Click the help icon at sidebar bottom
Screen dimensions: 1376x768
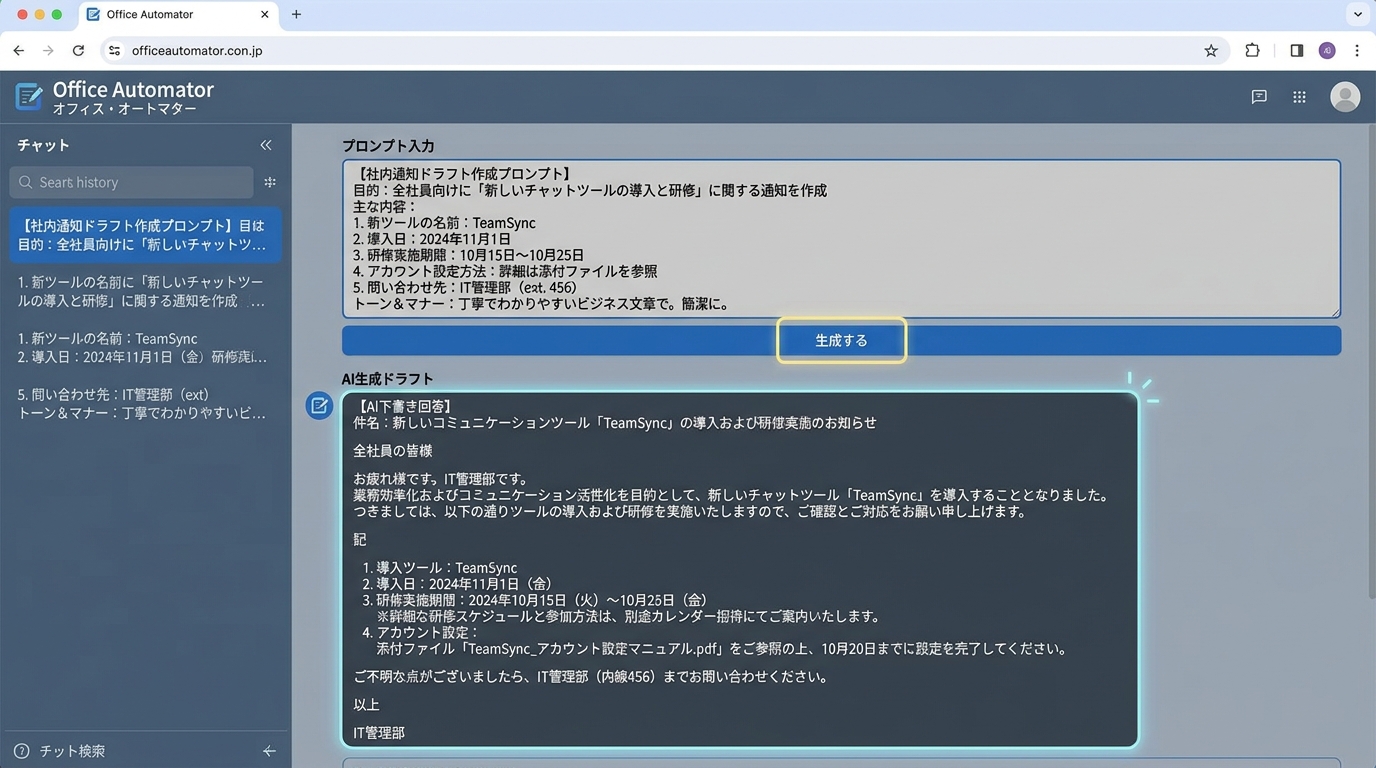coord(21,751)
